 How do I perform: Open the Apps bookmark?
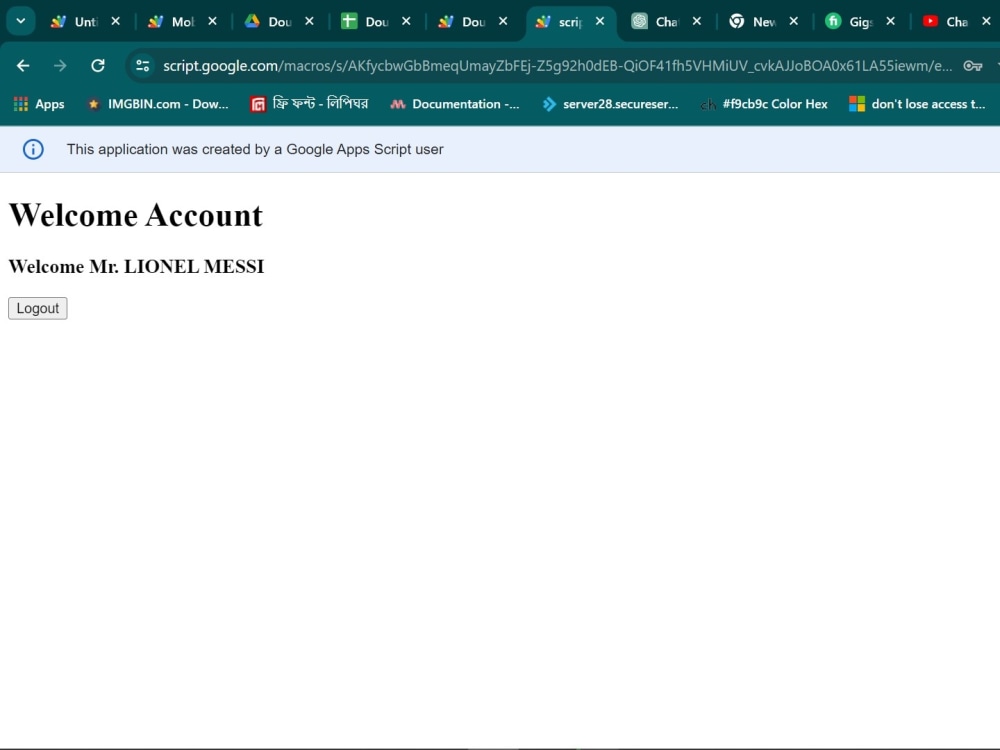click(39, 104)
